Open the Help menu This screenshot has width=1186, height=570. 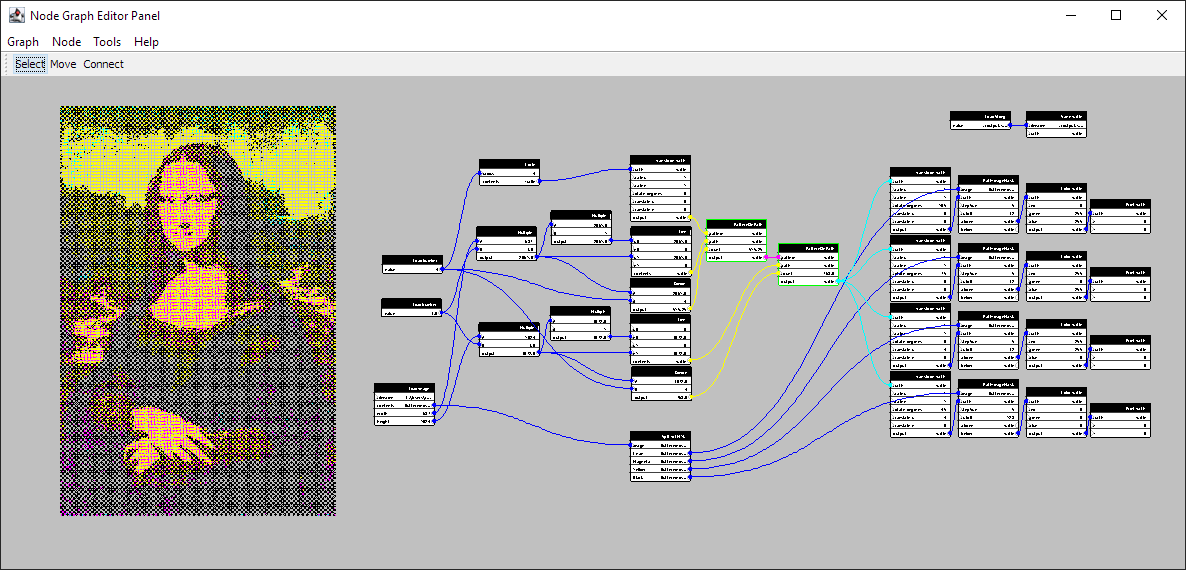pos(146,42)
